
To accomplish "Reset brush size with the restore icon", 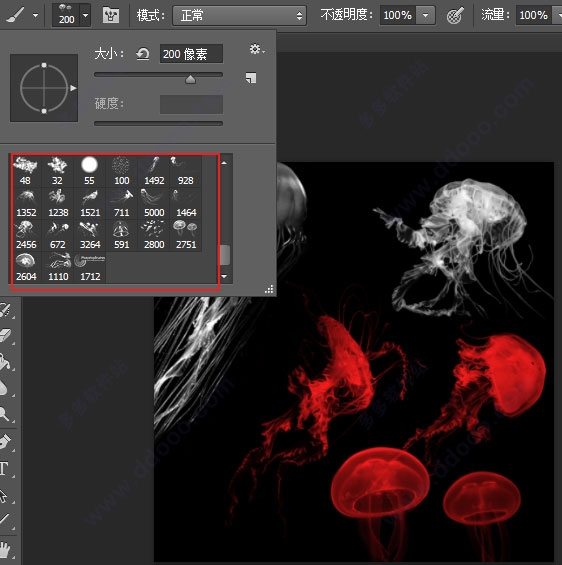I will click(143, 54).
